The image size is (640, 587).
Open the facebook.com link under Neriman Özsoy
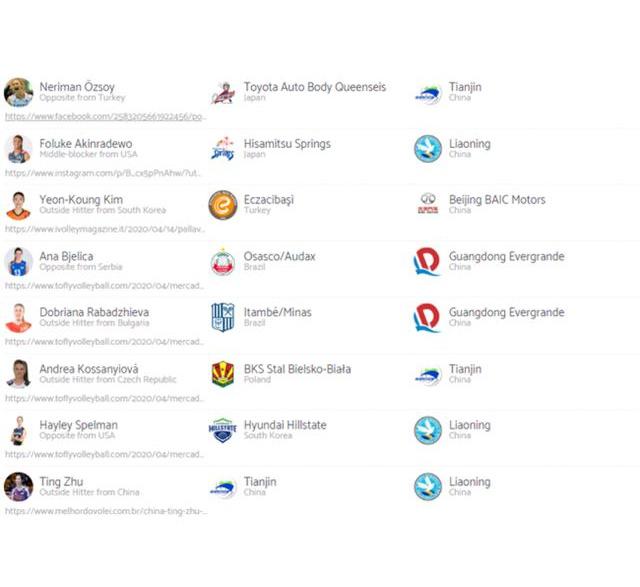coord(106,117)
